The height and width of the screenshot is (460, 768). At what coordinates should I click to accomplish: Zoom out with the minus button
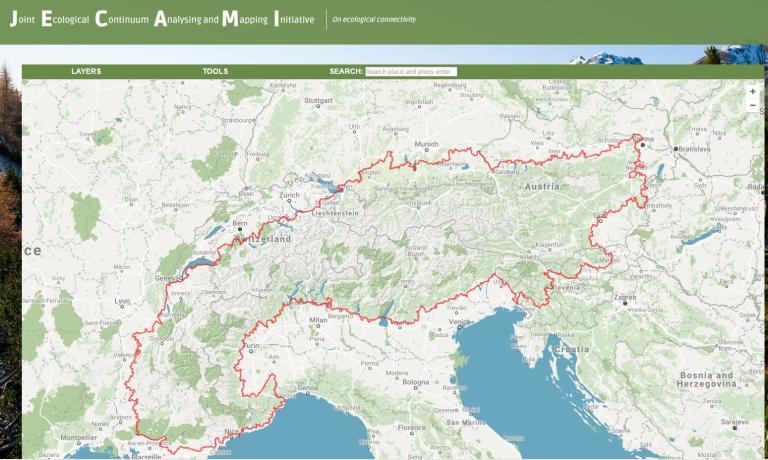tap(753, 104)
